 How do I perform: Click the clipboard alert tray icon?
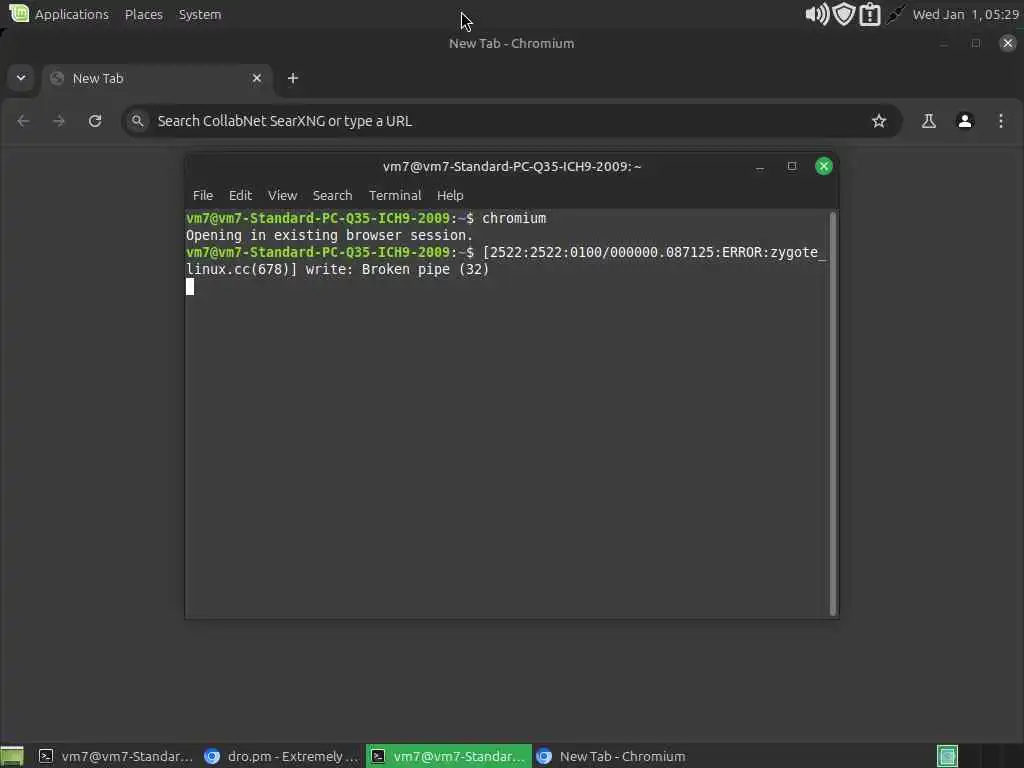coord(870,14)
